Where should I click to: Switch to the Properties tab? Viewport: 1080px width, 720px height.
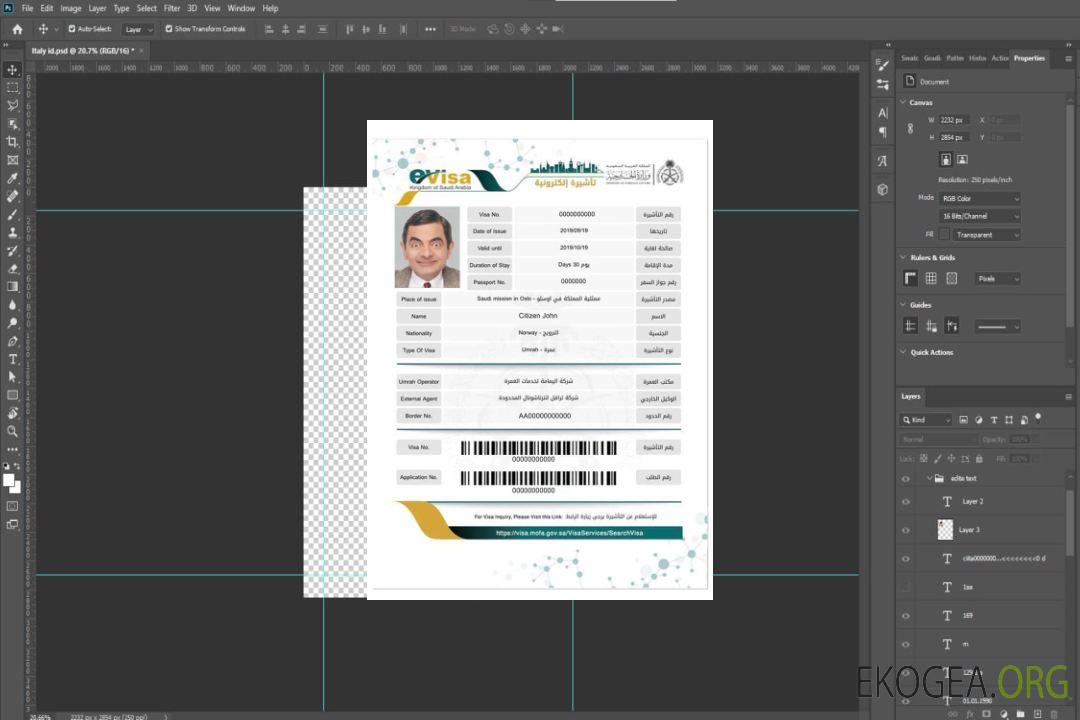[1029, 59]
